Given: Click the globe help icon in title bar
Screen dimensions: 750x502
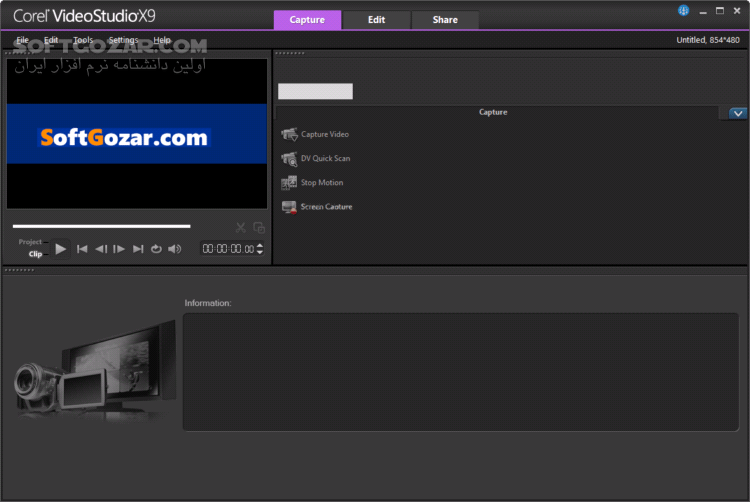Looking at the screenshot, I should tap(684, 11).
